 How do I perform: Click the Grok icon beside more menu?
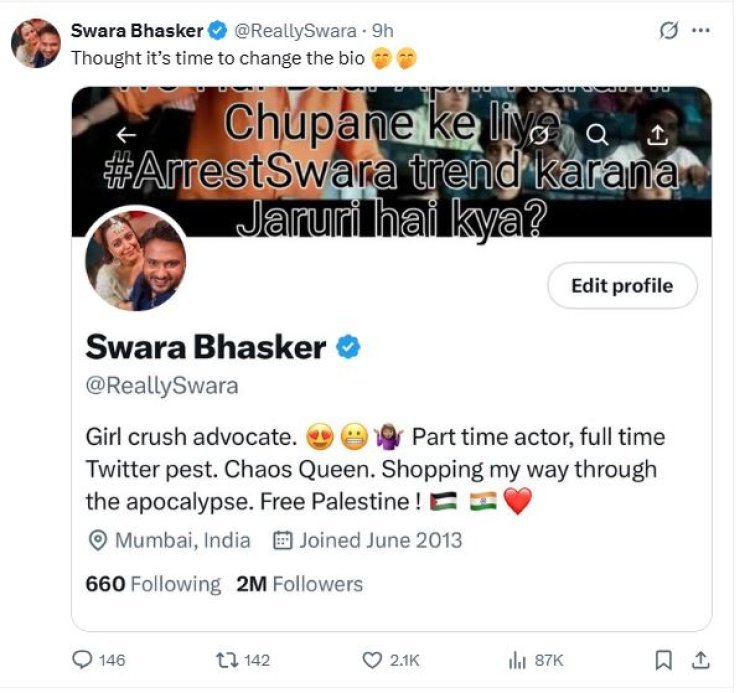pyautogui.click(x=668, y=31)
